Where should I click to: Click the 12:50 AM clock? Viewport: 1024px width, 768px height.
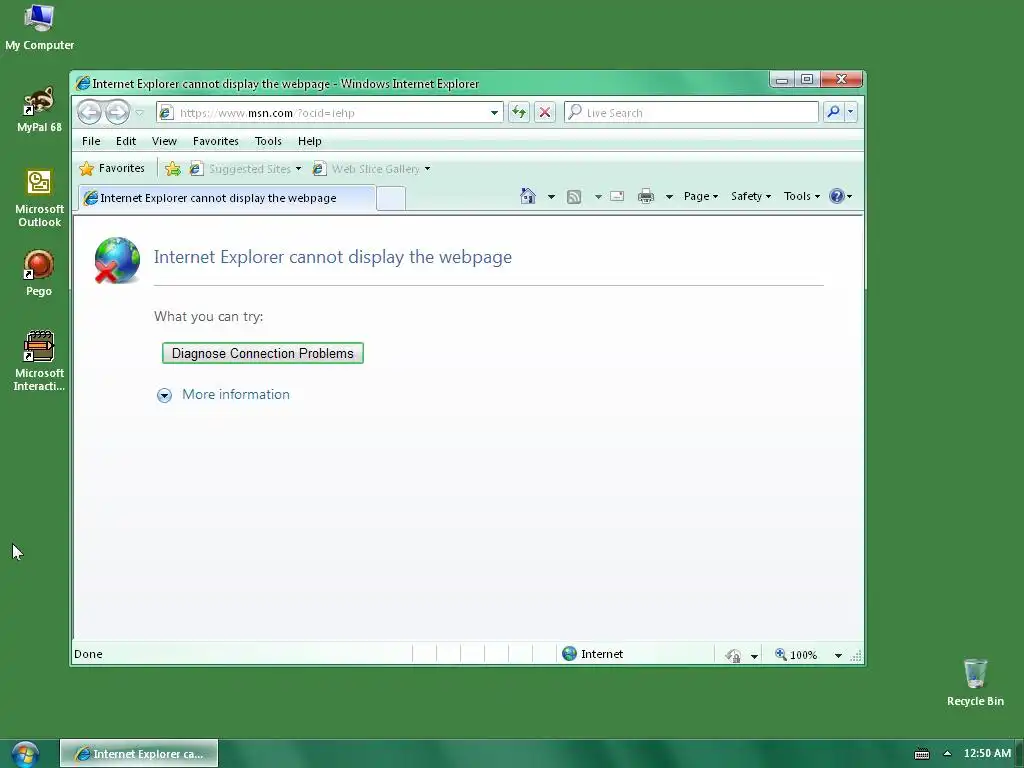[x=987, y=754]
